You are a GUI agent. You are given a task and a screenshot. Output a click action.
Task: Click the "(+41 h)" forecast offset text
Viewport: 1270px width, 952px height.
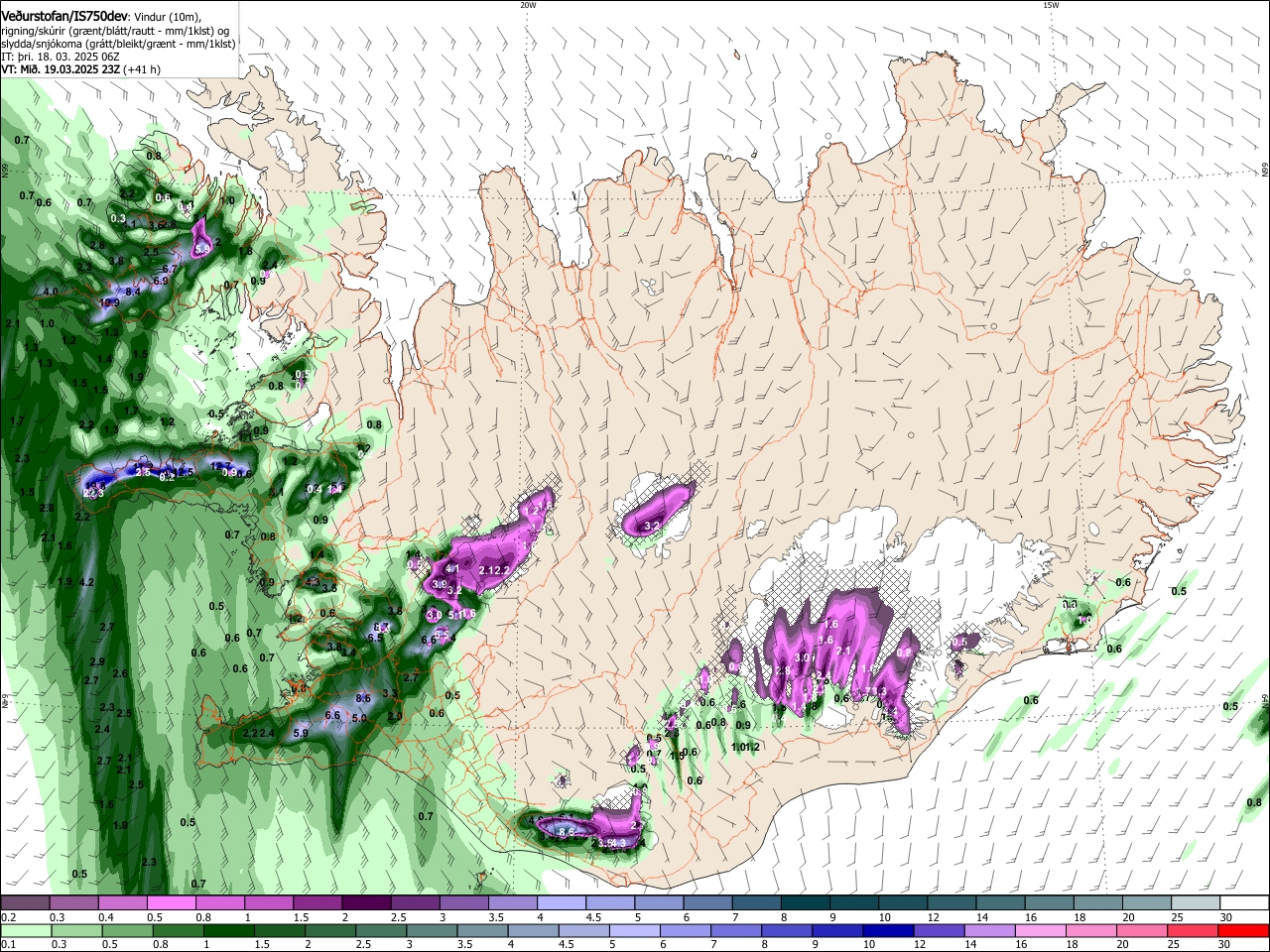tap(142, 69)
